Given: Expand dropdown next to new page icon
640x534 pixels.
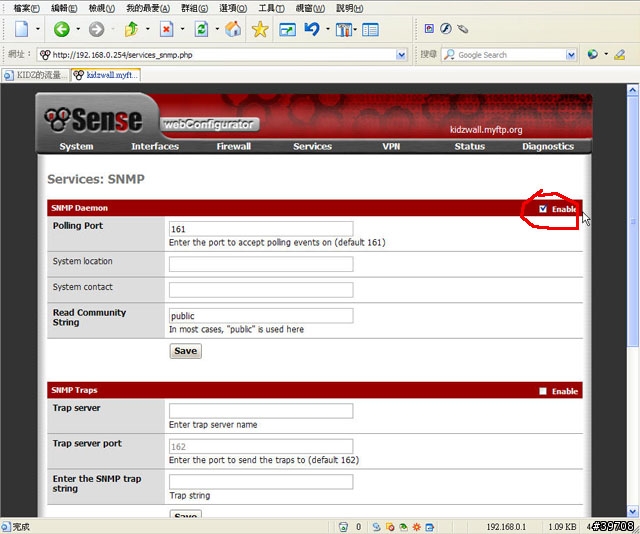Looking at the screenshot, I should (x=38, y=29).
